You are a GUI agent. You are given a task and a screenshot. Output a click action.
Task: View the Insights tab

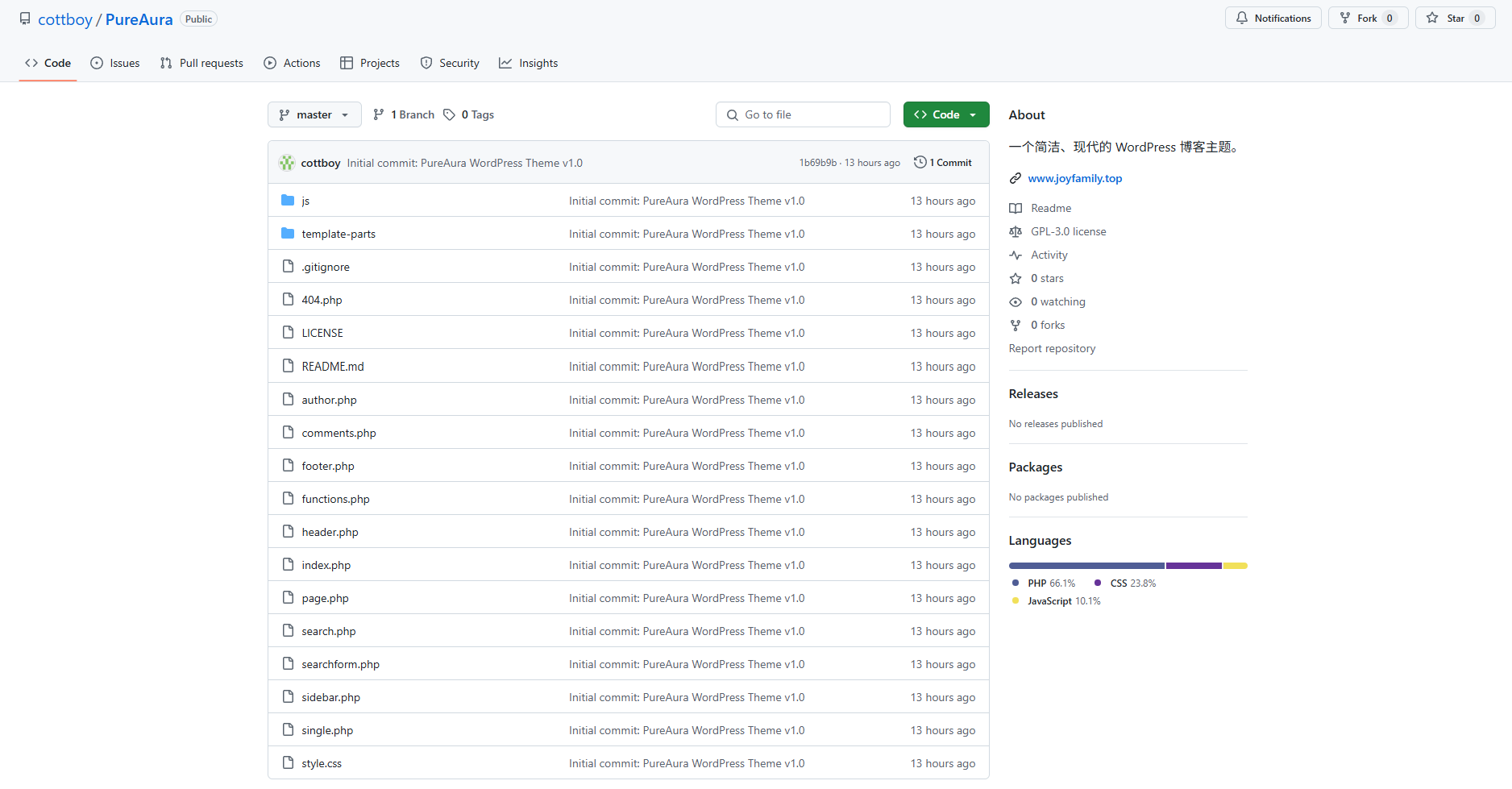[x=529, y=63]
